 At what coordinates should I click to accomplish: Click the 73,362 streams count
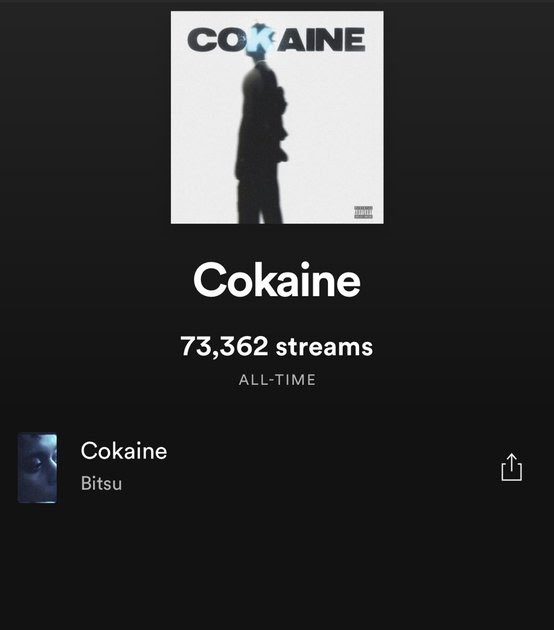(276, 346)
